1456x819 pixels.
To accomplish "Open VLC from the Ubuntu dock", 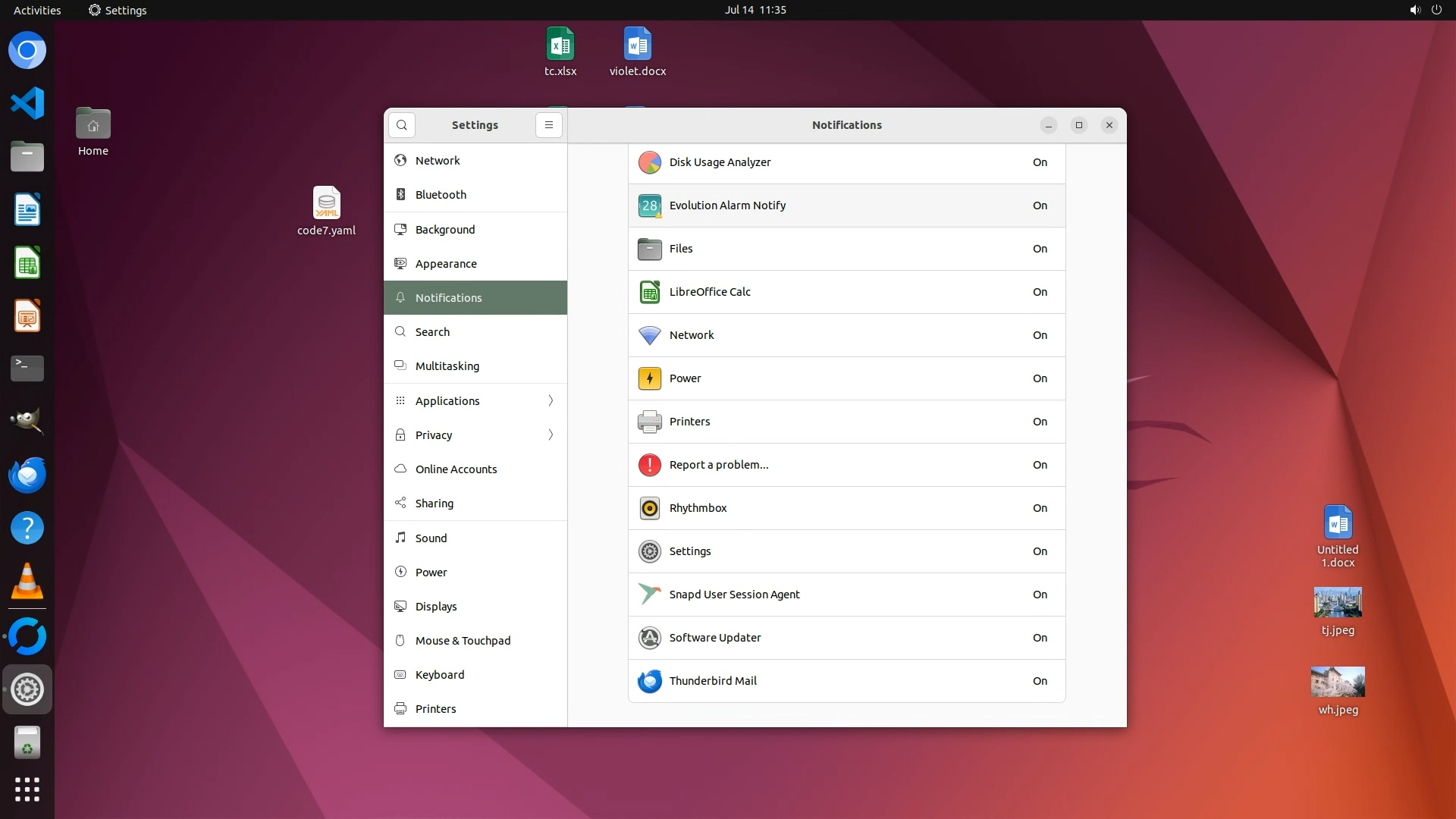I will (x=27, y=582).
